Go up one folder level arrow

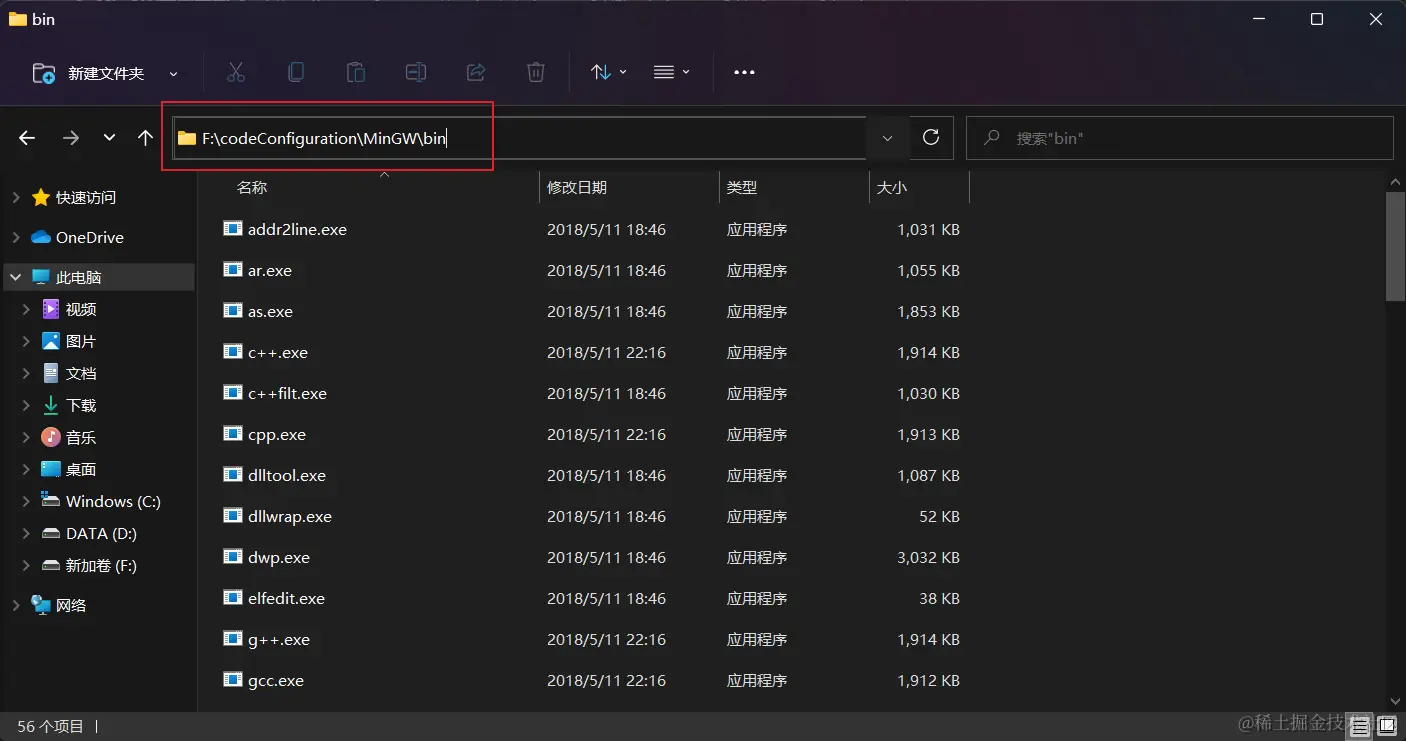point(145,138)
